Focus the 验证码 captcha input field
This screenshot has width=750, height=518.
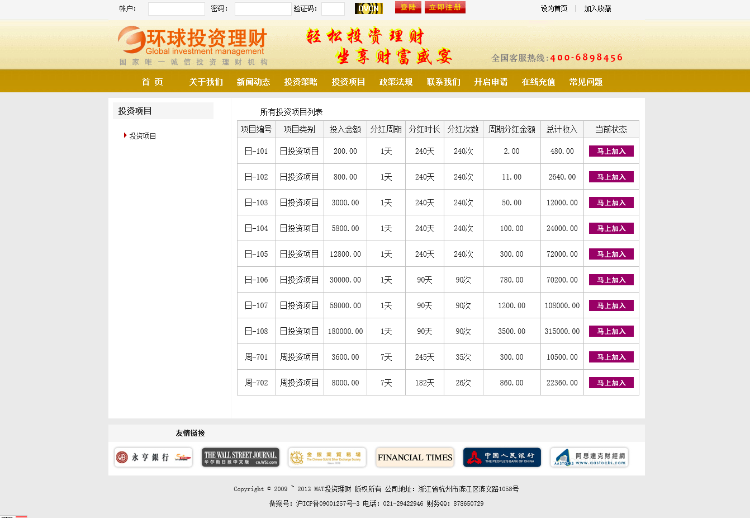333,9
